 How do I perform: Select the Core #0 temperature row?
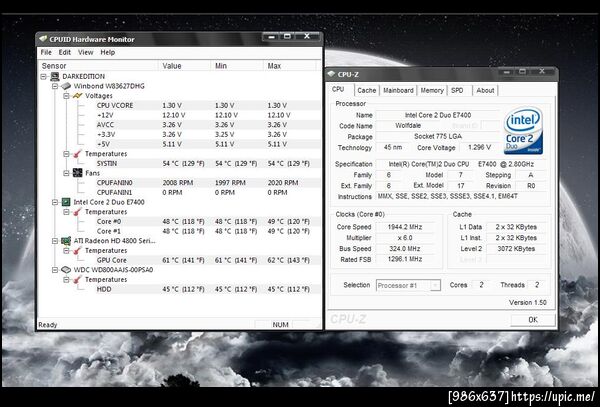pos(209,221)
